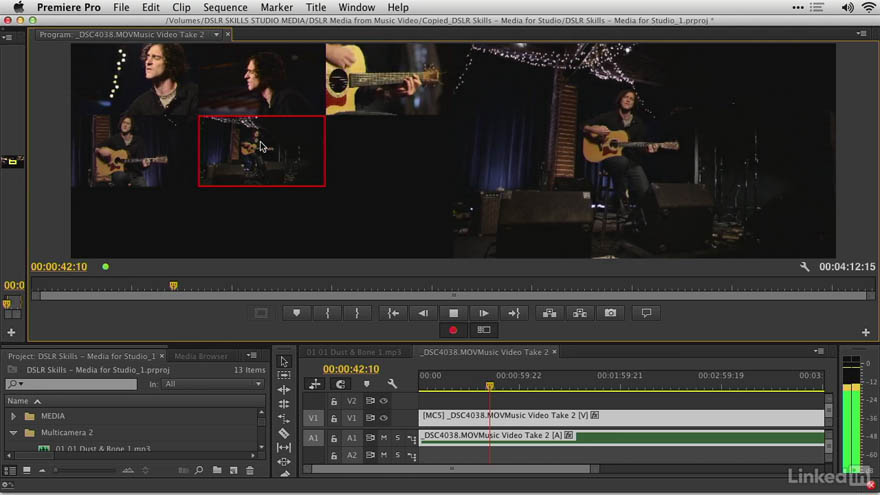Viewport: 880px width, 495px height.
Task: Solo the A1 audio track
Action: [x=397, y=438]
